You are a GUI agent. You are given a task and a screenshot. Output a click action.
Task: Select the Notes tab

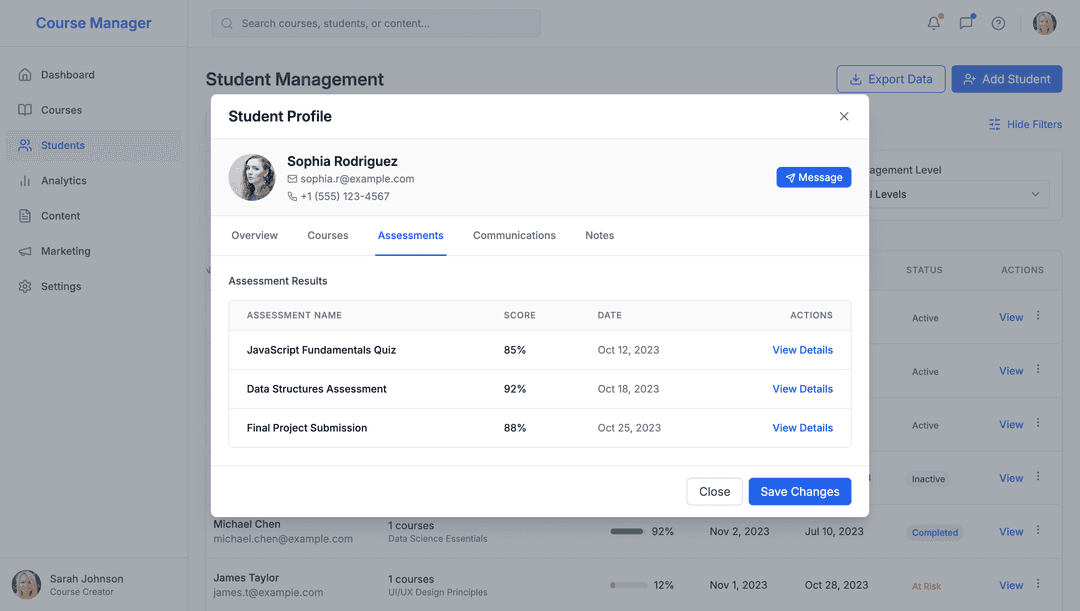(x=599, y=236)
